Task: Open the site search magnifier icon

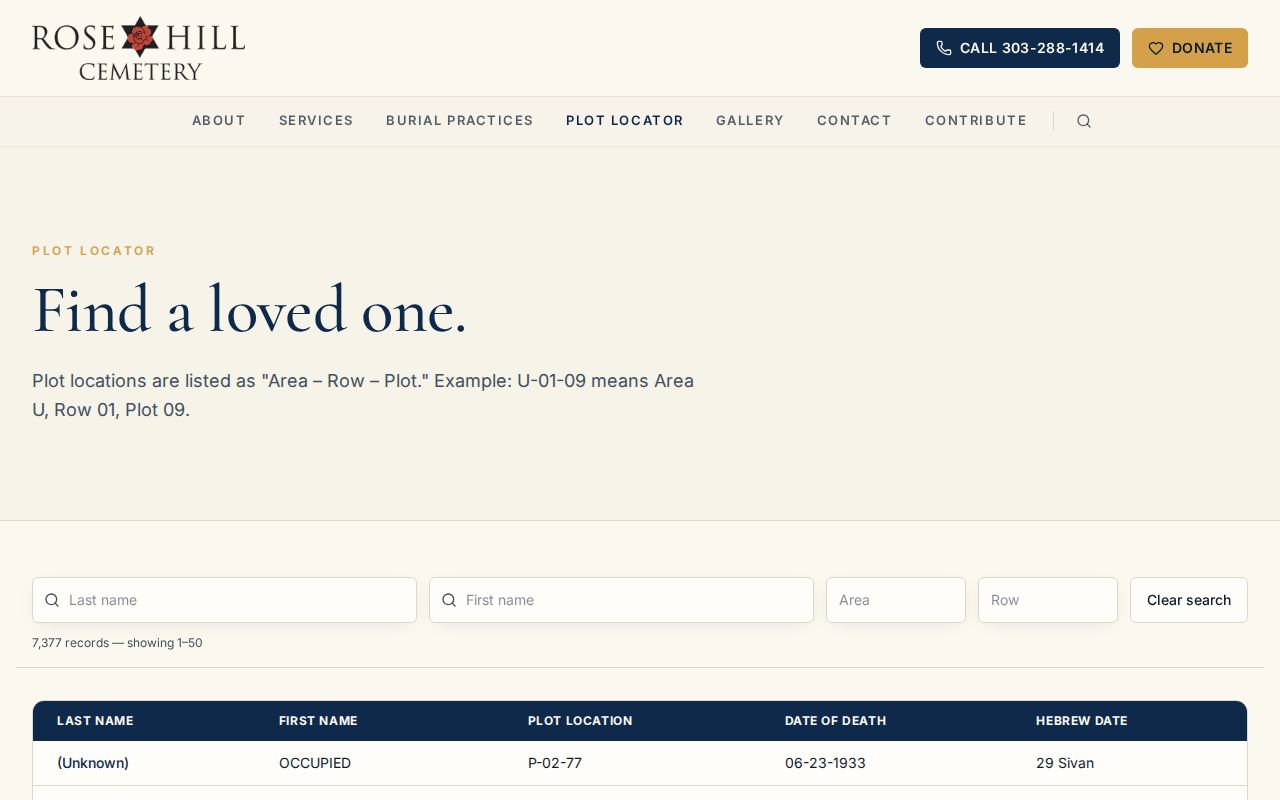Action: tap(1084, 121)
